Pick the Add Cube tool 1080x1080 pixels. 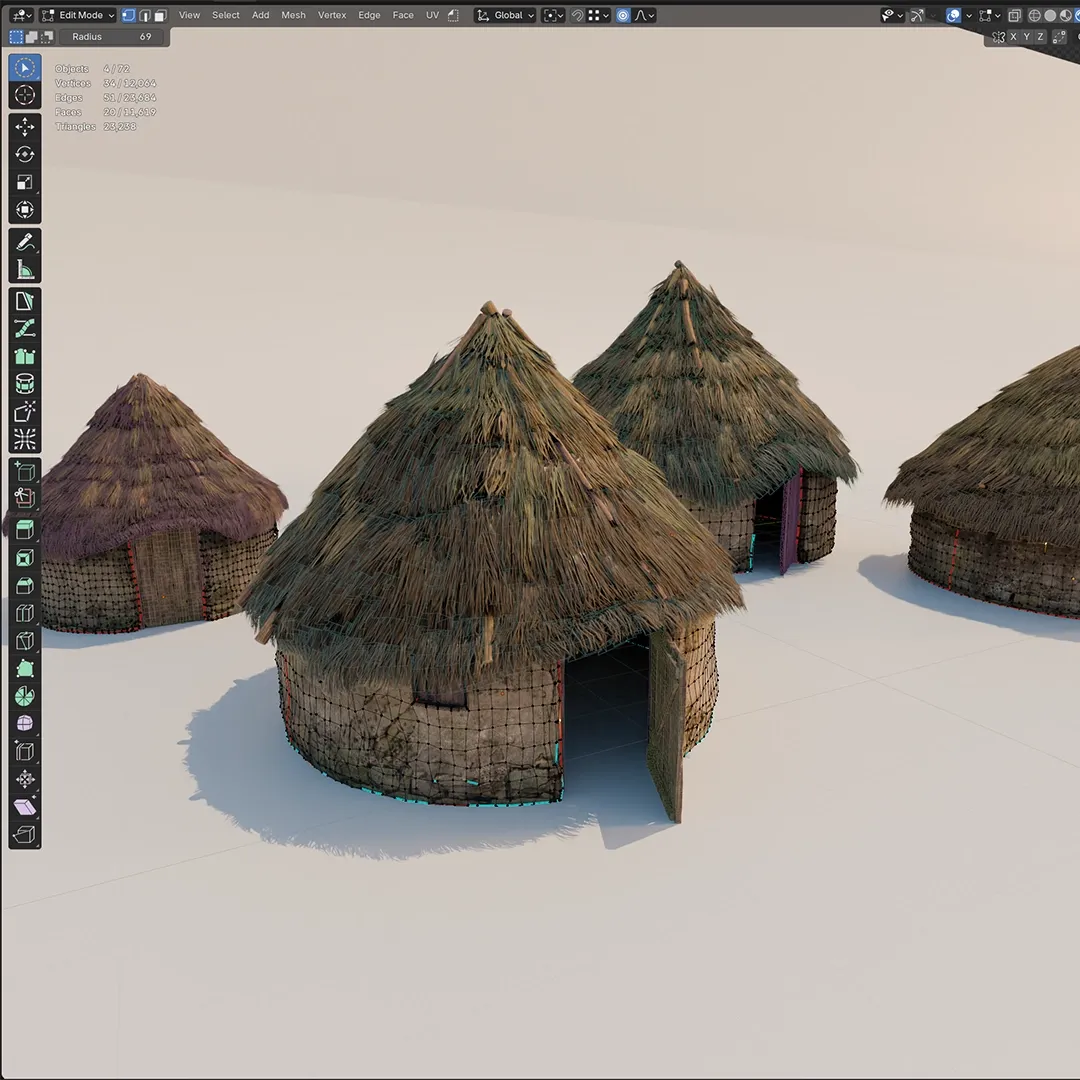point(25,472)
